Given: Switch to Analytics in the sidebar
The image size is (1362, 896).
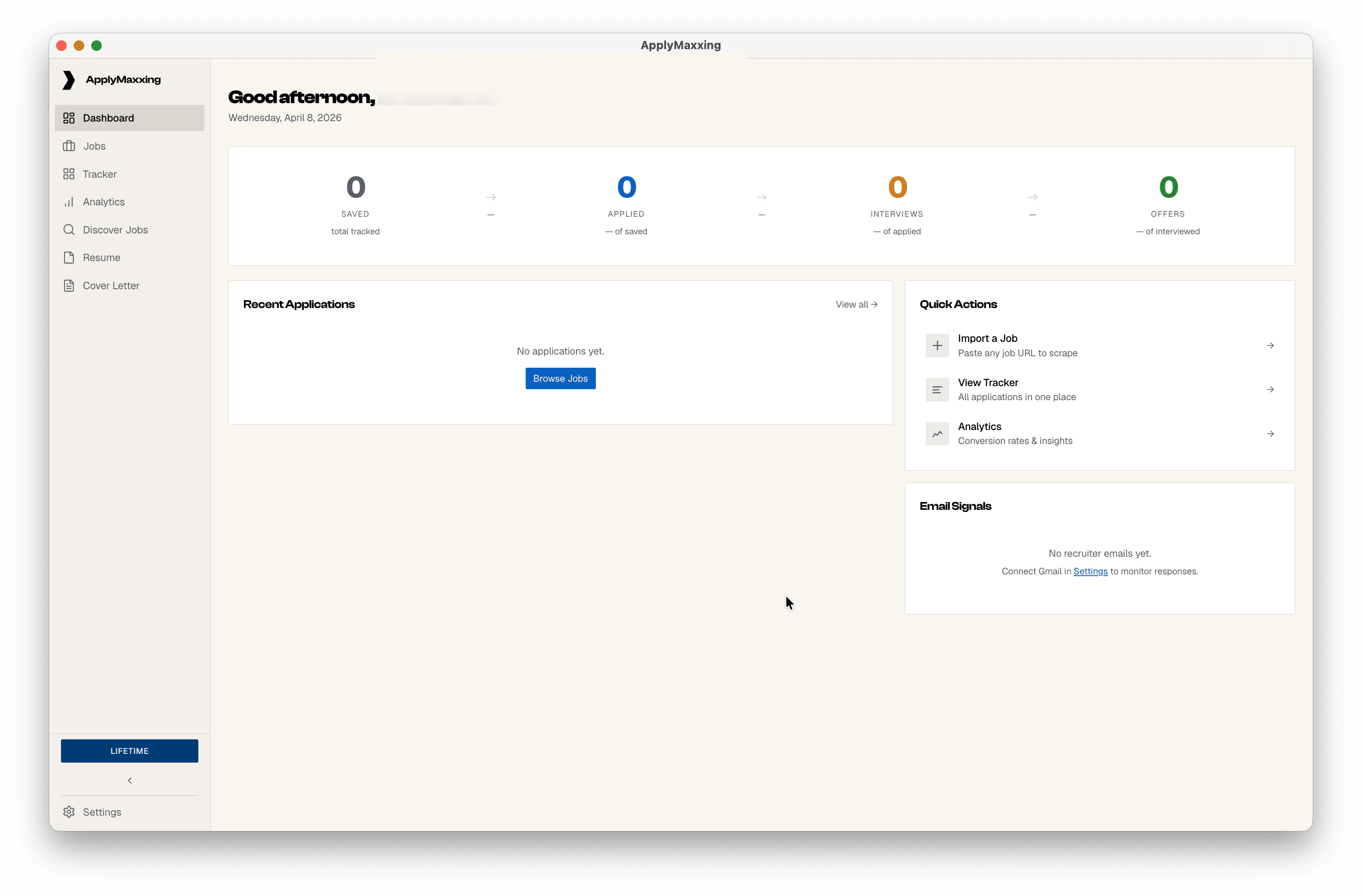Looking at the screenshot, I should (129, 202).
